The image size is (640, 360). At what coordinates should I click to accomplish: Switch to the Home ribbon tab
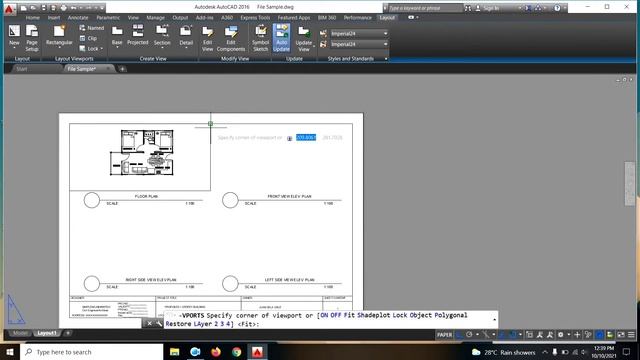33,18
